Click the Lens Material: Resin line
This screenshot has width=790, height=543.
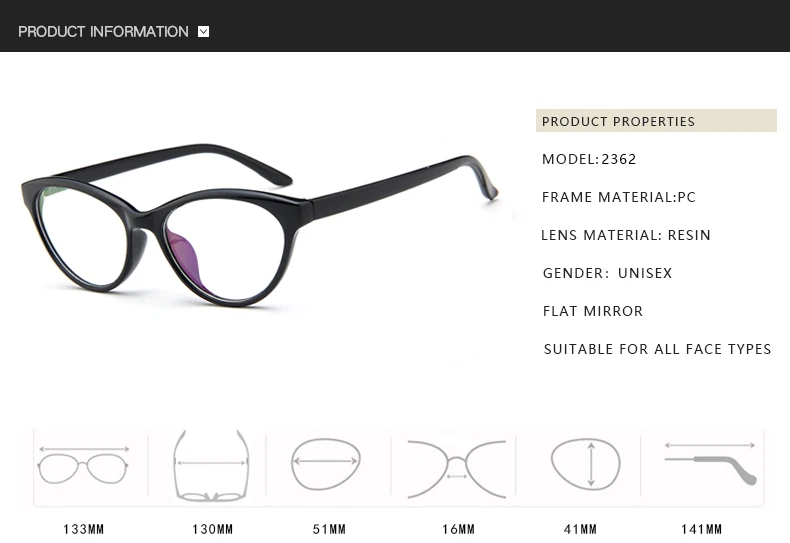(626, 235)
